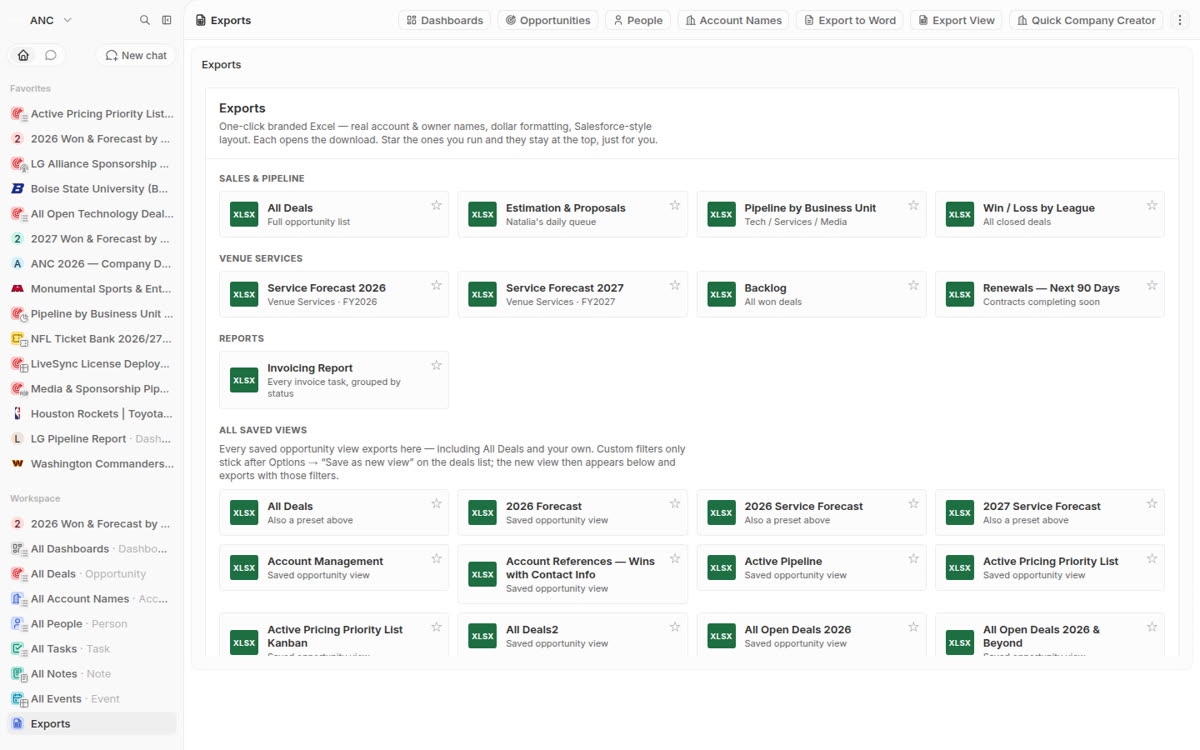1200x750 pixels.
Task: Click XLSX icon for Pipeline by Business Unit
Action: click(721, 214)
